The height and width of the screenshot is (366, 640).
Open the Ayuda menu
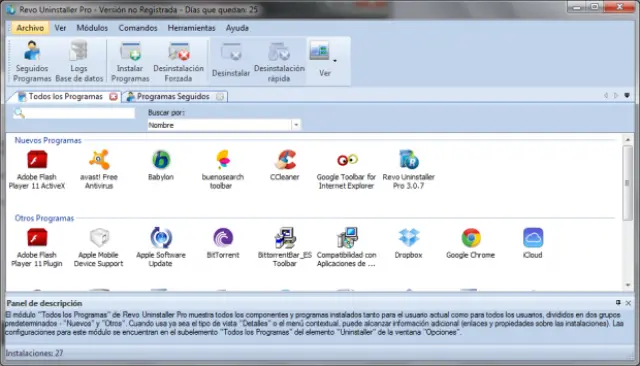[237, 28]
